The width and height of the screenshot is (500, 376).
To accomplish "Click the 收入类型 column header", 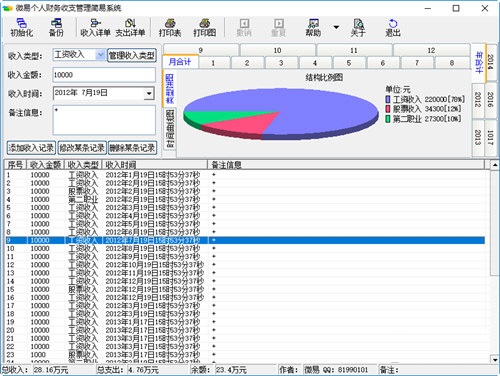I will coord(83,165).
